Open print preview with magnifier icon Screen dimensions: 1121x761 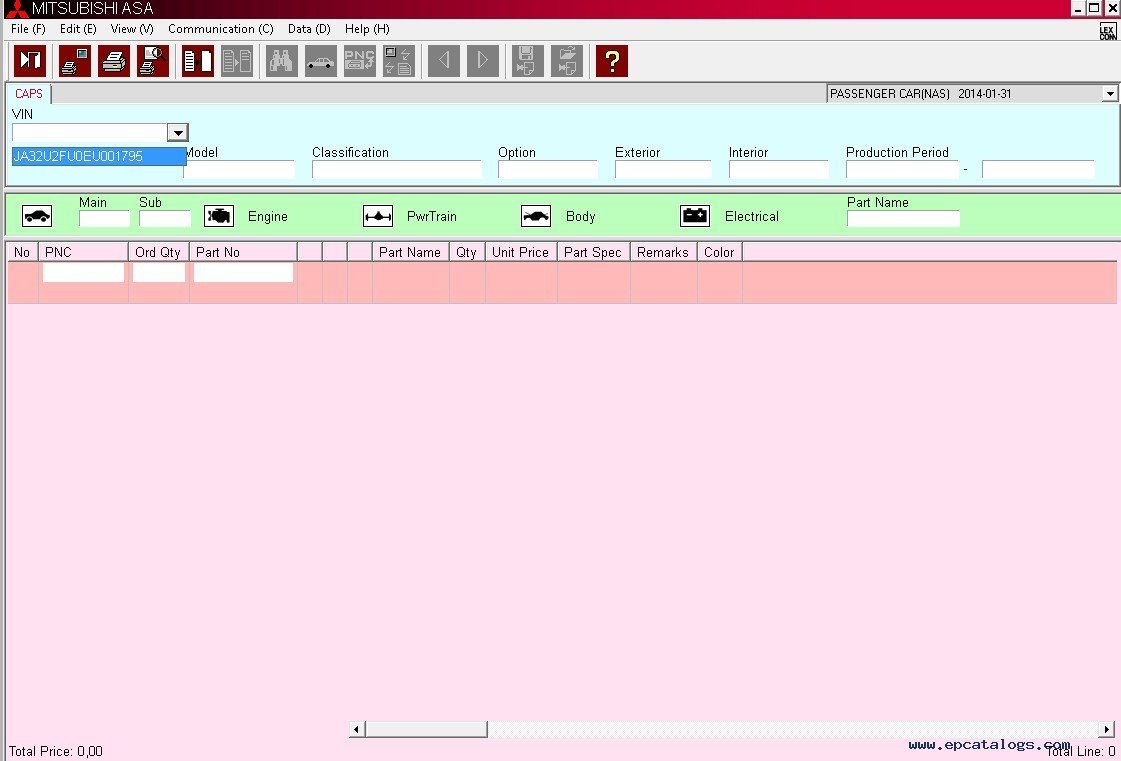152,61
